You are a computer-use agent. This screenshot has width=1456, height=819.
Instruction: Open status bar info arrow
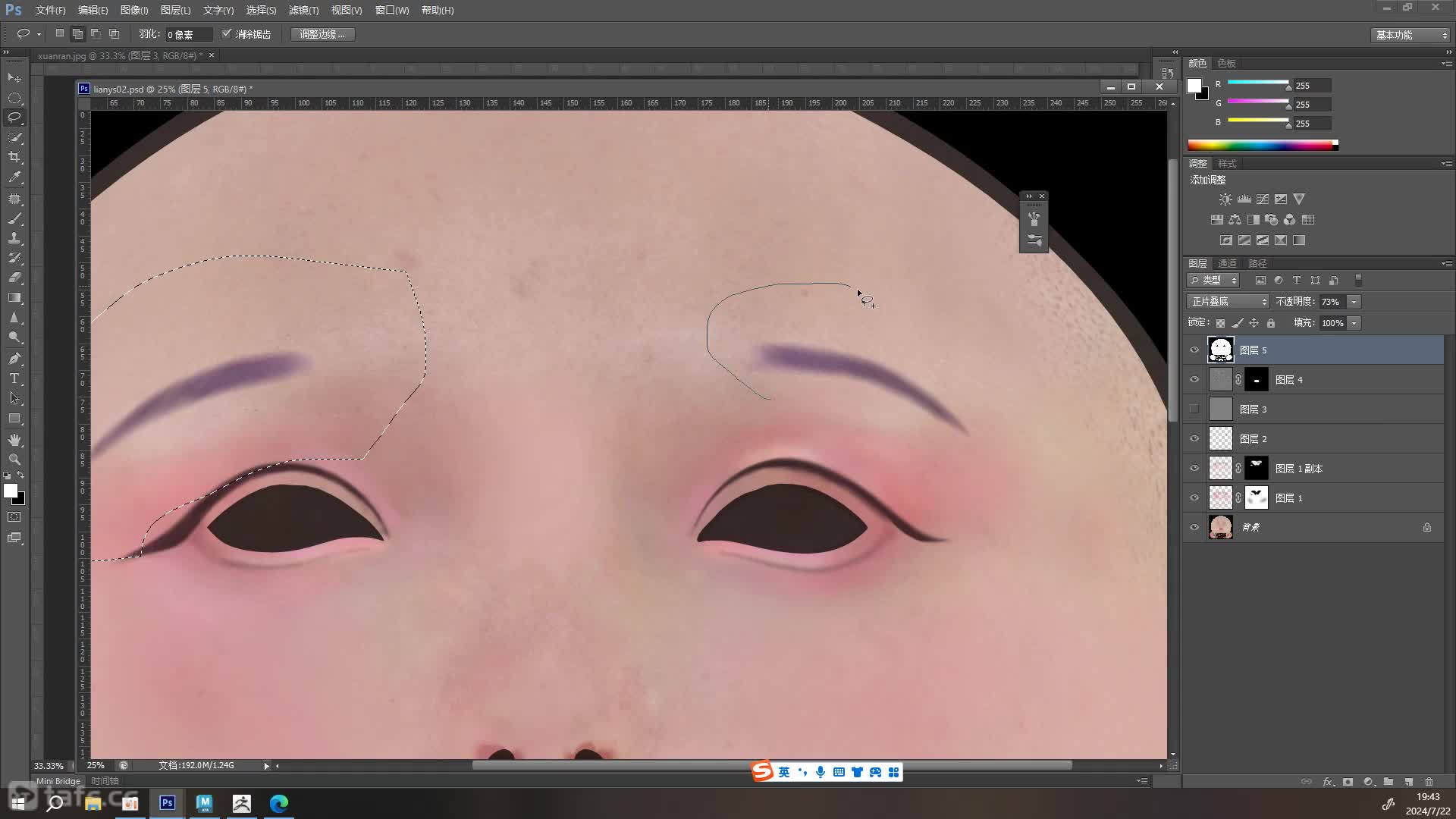click(266, 766)
